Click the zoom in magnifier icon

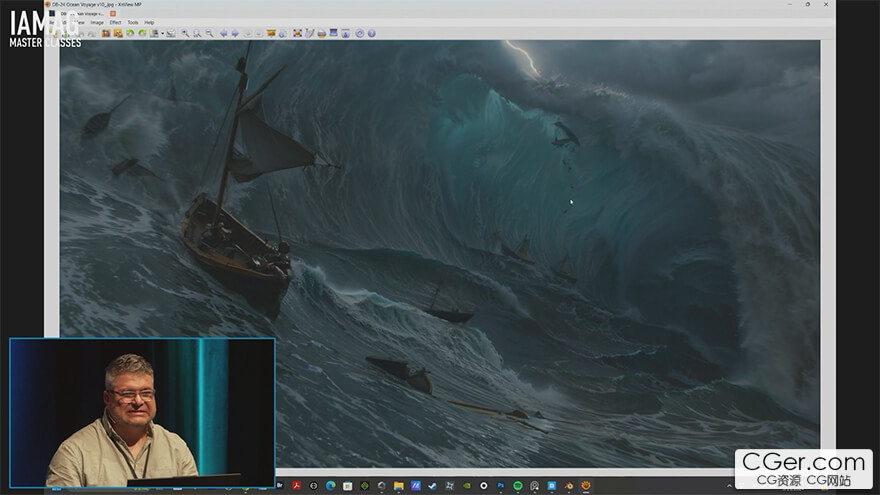click(186, 33)
